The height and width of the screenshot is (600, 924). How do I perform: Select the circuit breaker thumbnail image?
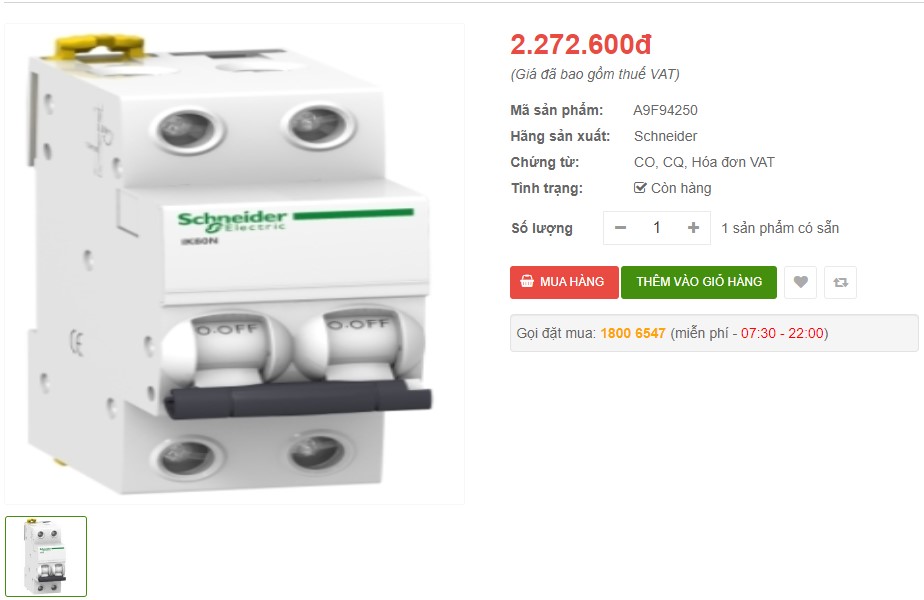[46, 556]
